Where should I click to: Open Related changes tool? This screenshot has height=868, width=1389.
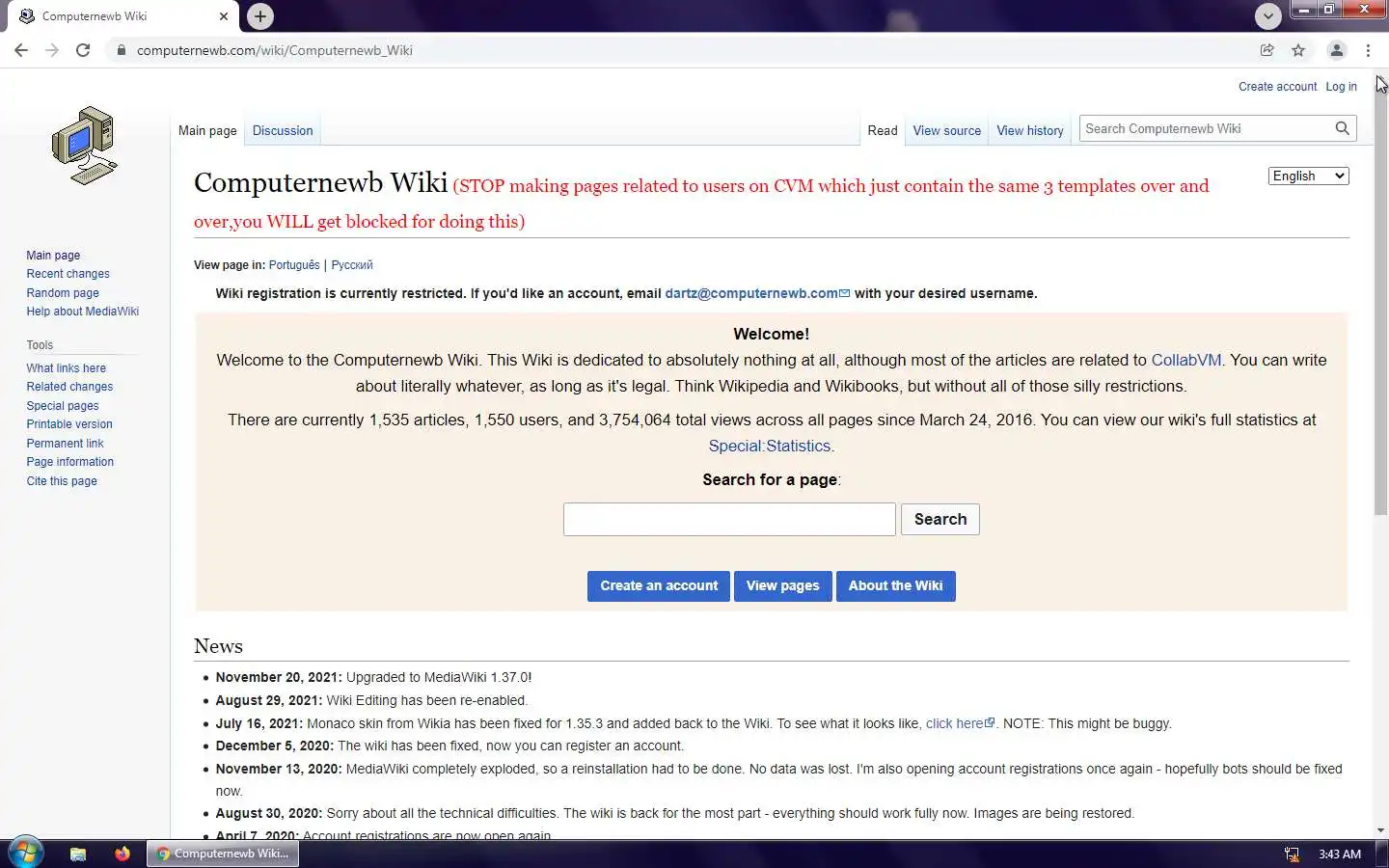point(69,387)
